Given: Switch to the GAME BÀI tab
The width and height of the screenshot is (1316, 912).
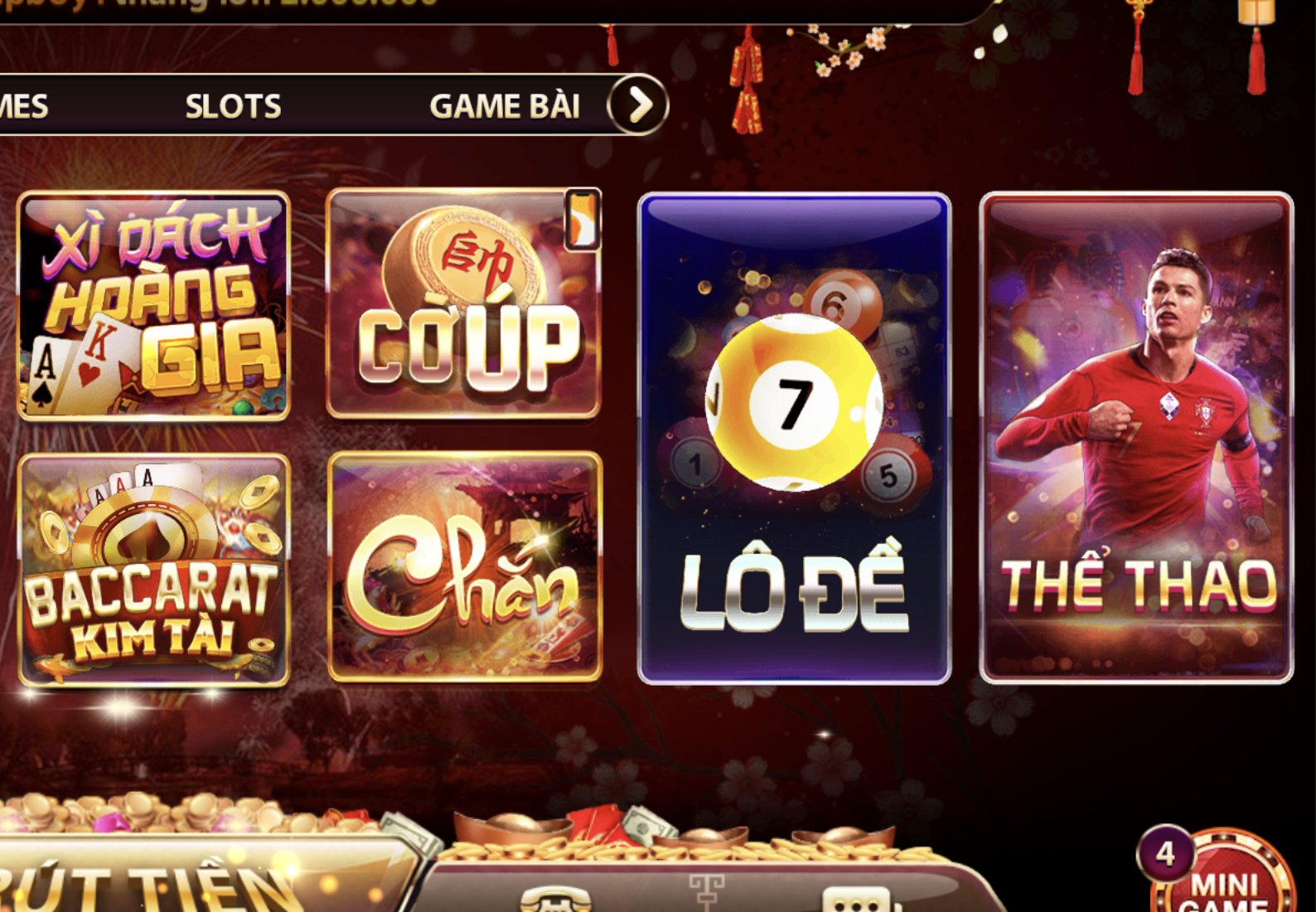Looking at the screenshot, I should coord(505,106).
